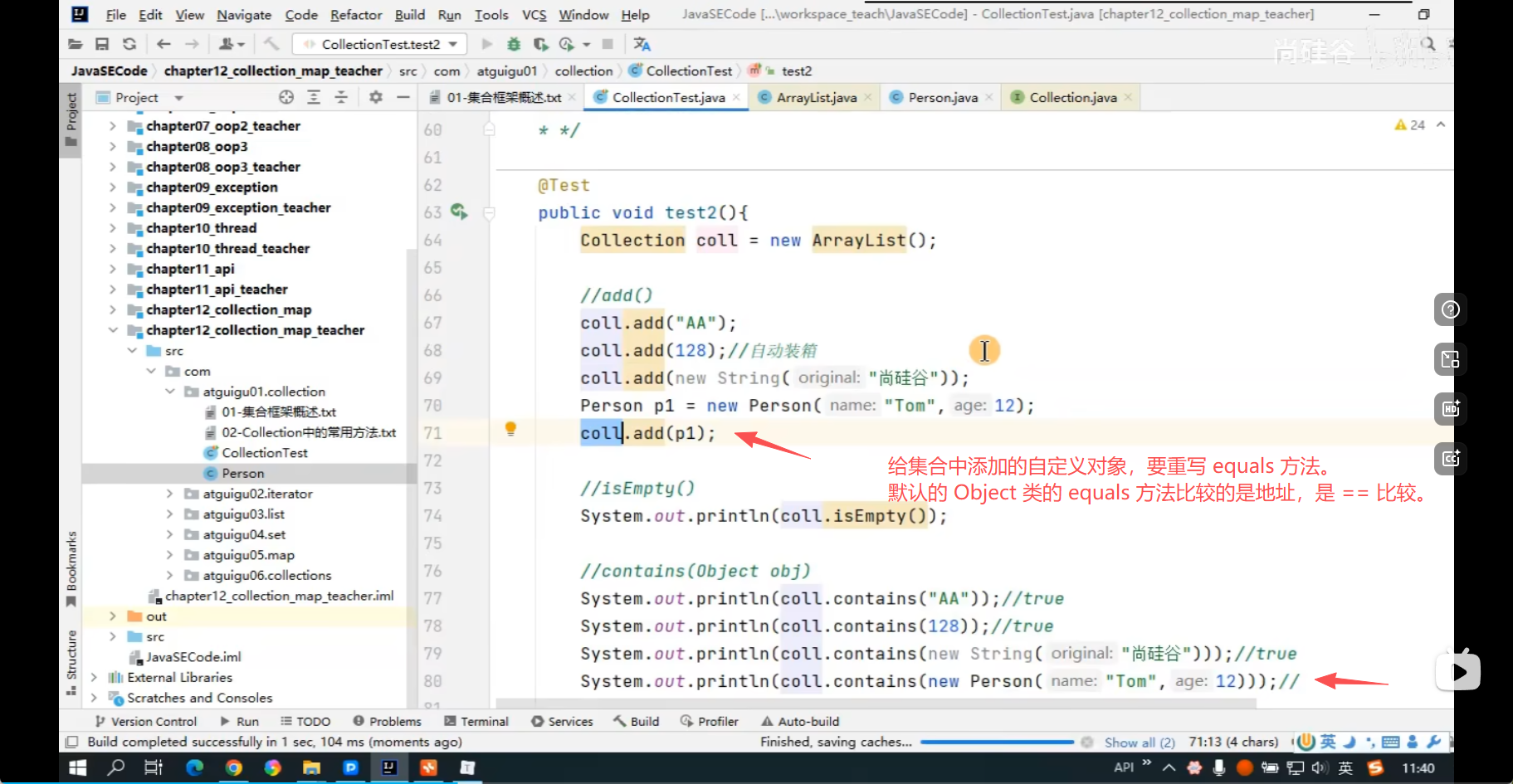Open the Terminal tool window
Viewport: 1513px width, 784px height.
click(476, 721)
